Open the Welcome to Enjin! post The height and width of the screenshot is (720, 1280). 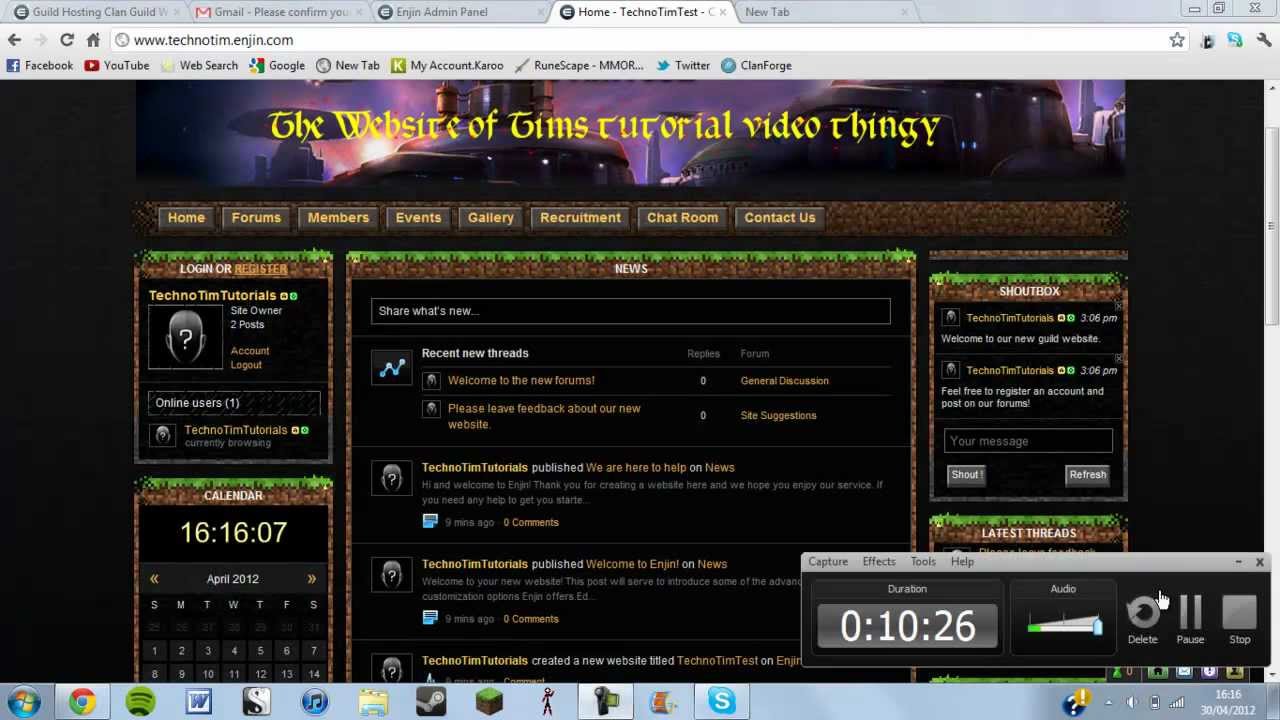(x=632, y=564)
